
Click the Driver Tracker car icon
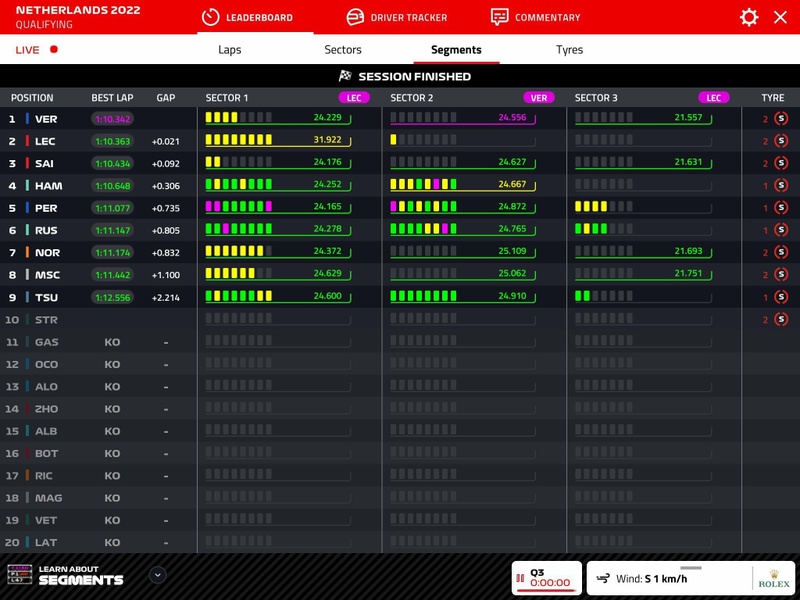click(355, 17)
